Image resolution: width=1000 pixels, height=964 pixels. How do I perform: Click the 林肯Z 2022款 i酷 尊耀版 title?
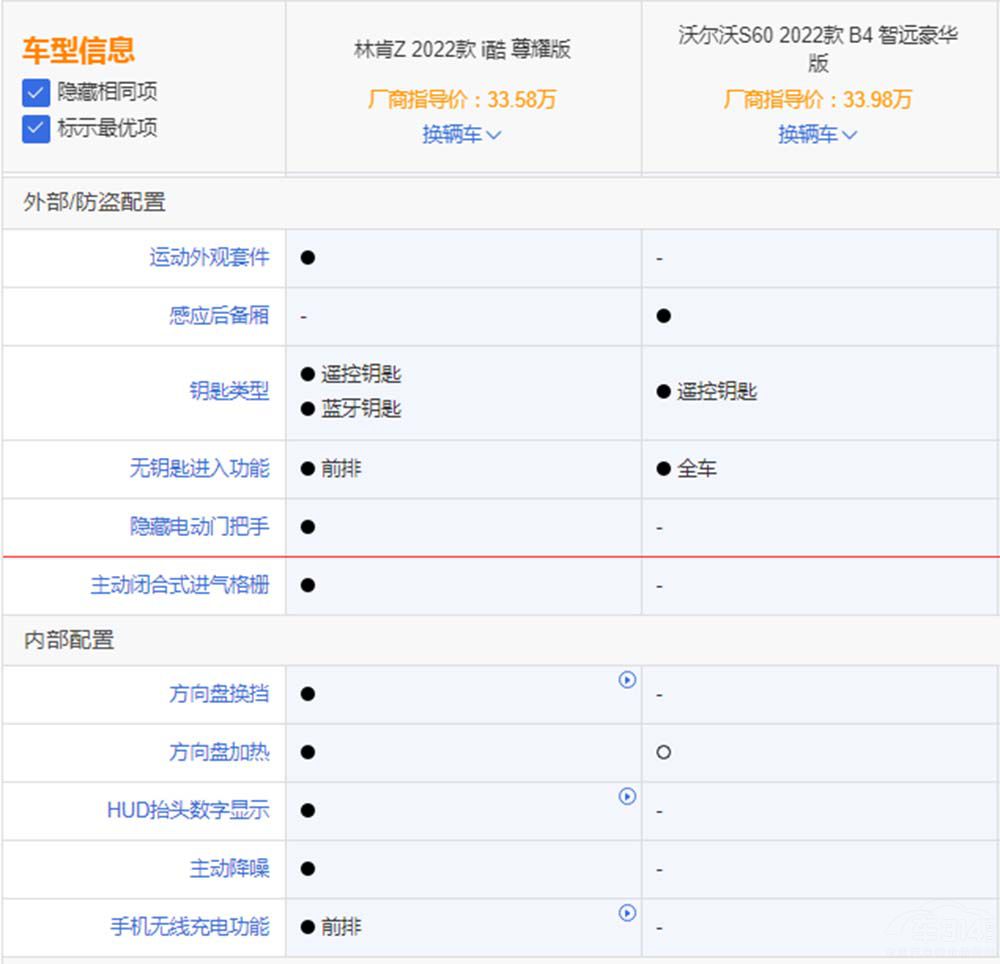(x=462, y=50)
